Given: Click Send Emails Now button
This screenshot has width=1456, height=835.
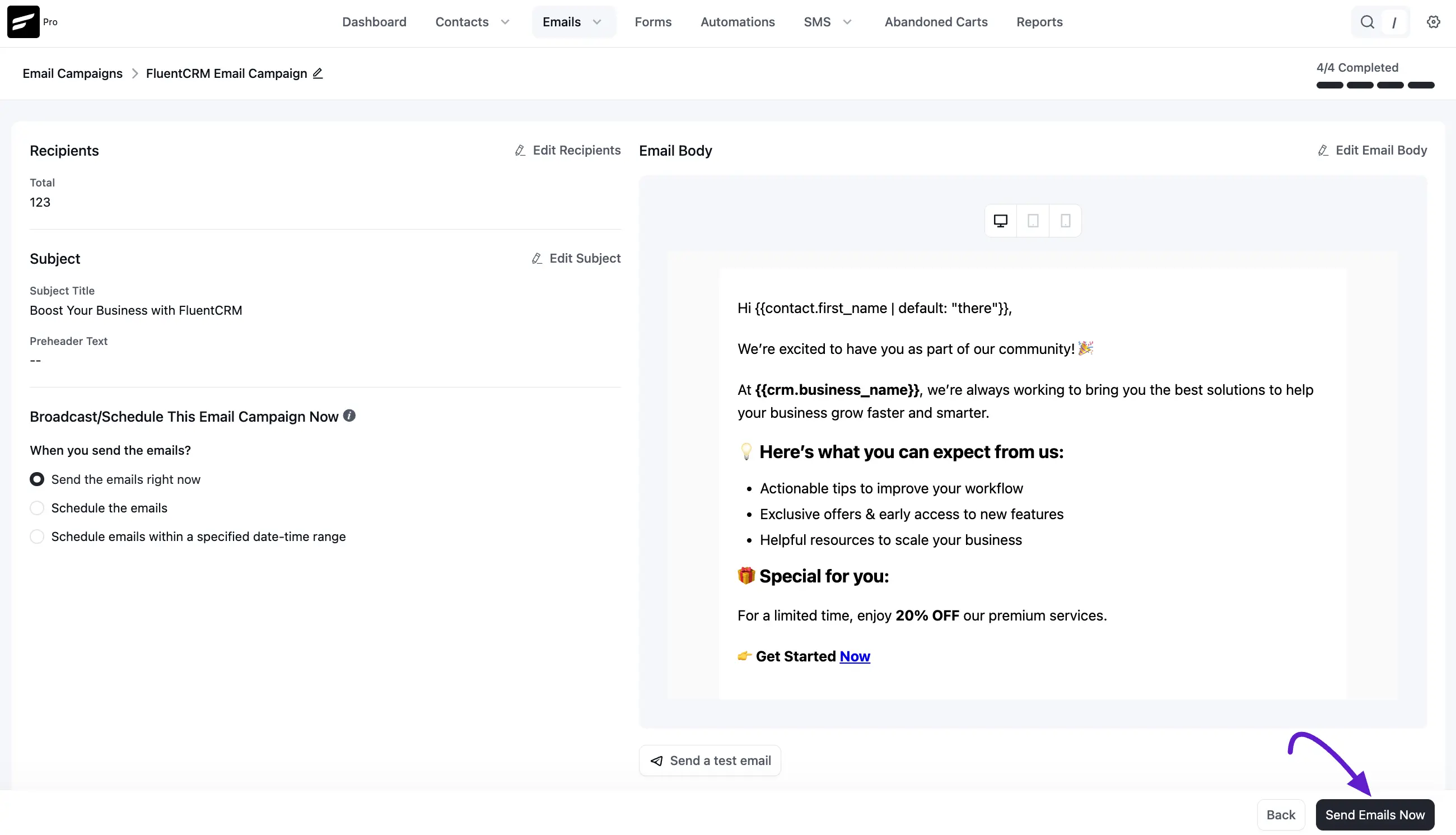Looking at the screenshot, I should coord(1375,815).
